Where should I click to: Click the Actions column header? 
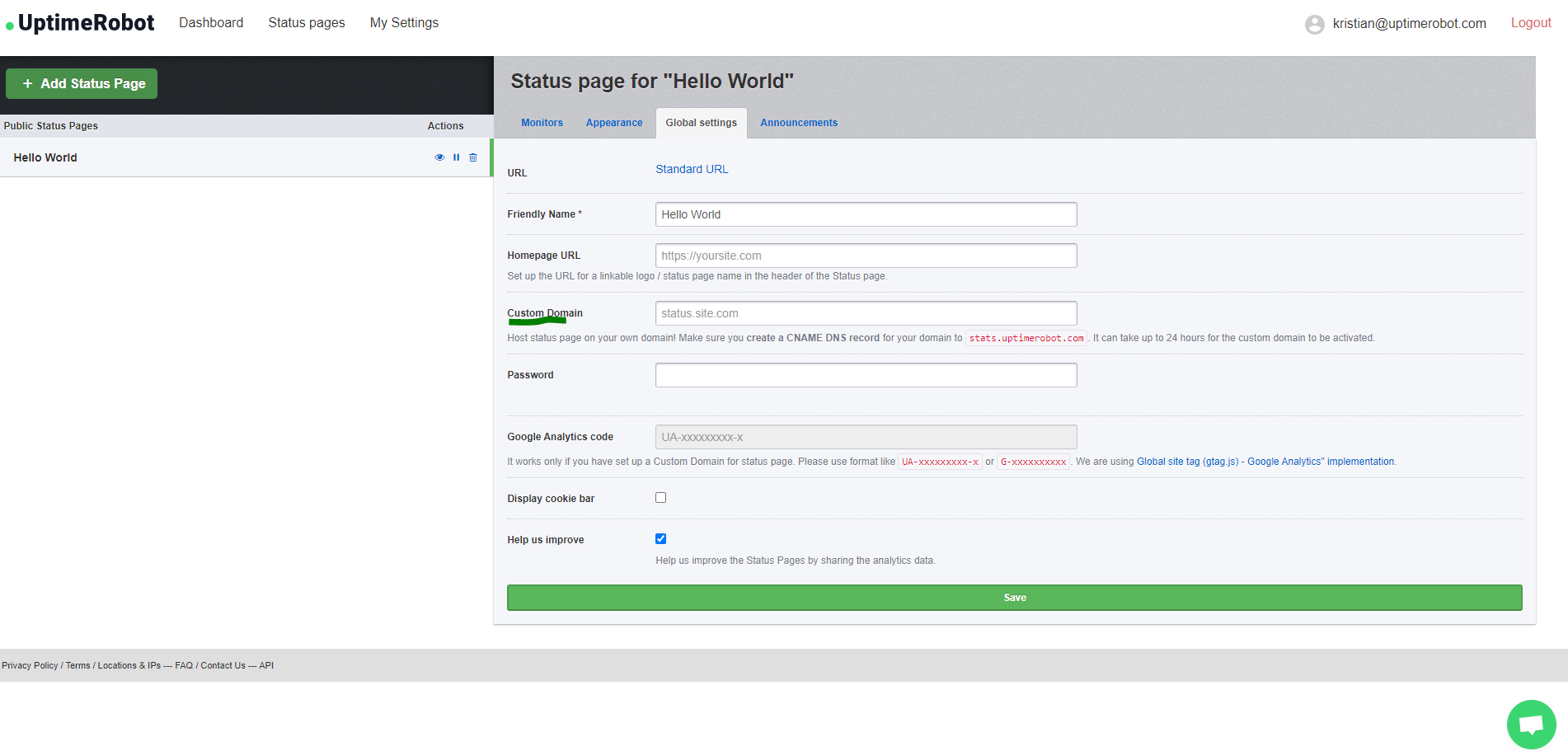tap(445, 126)
